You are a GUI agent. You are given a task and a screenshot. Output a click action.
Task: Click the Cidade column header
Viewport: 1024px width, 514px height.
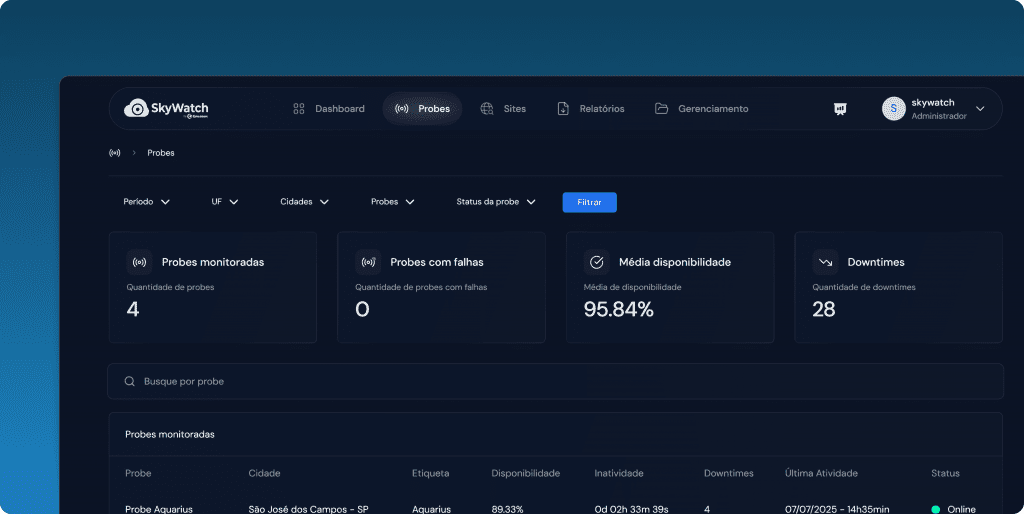pos(264,473)
